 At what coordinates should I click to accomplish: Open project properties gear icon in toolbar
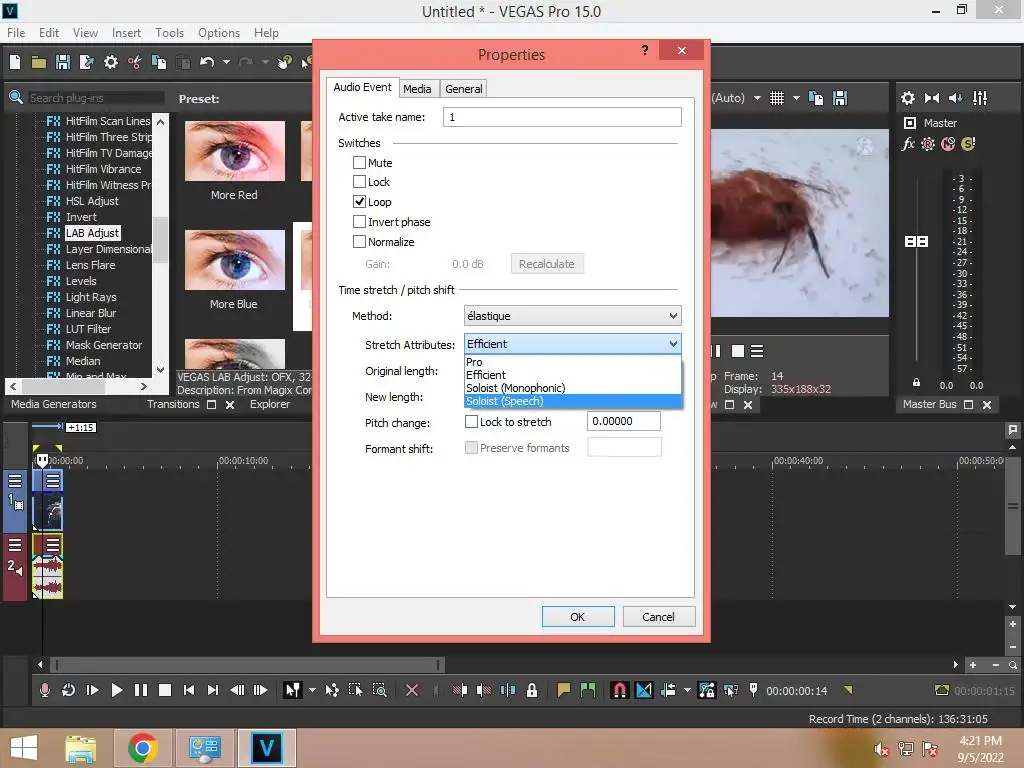click(111, 62)
